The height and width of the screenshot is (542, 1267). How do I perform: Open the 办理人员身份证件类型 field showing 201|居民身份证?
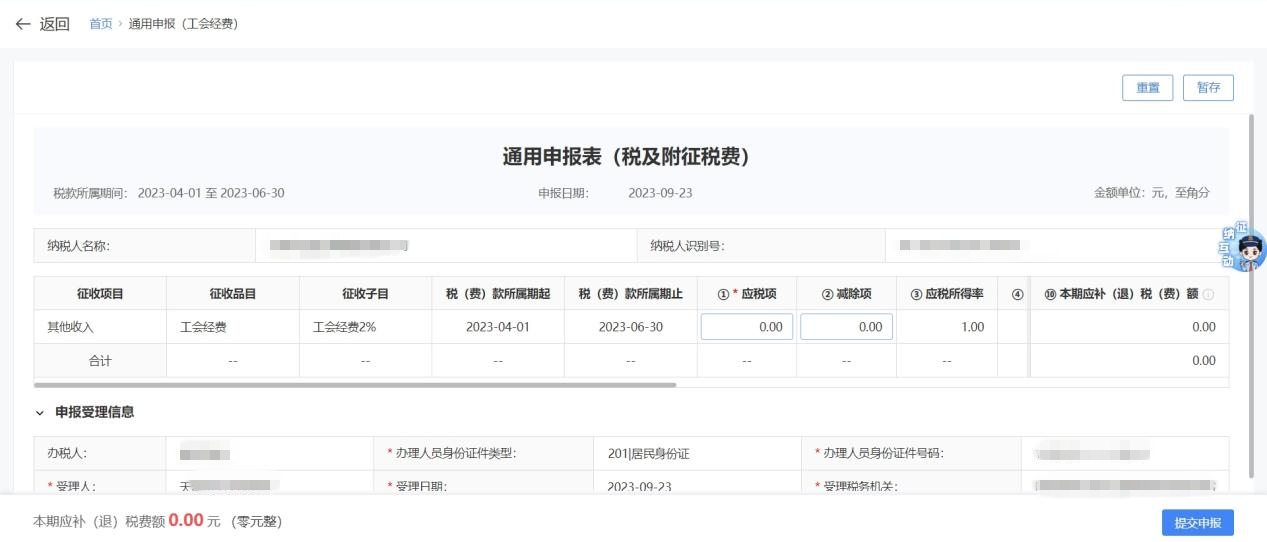(x=697, y=453)
